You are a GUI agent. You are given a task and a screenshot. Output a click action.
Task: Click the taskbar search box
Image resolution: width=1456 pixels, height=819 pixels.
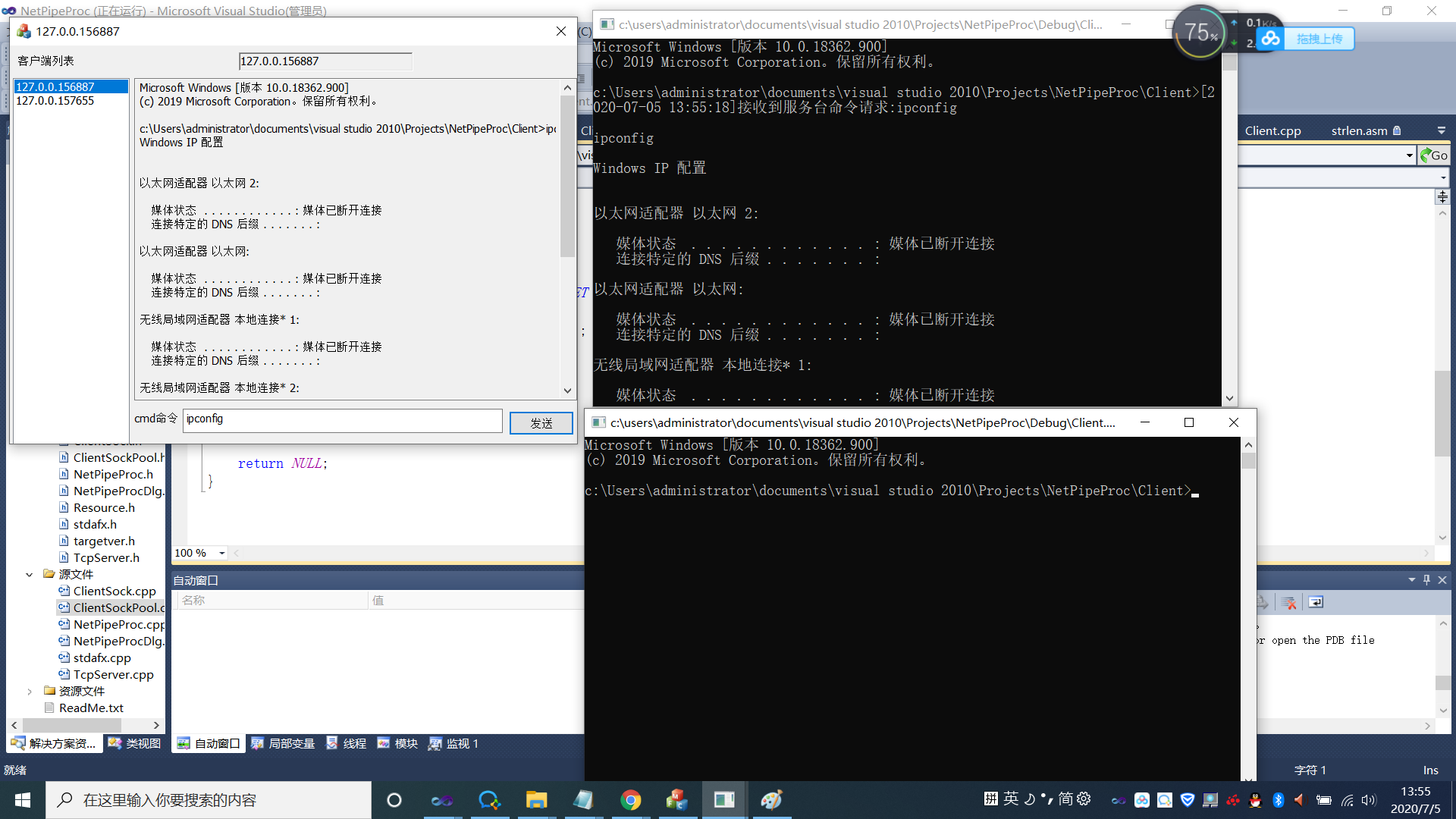pos(209,800)
